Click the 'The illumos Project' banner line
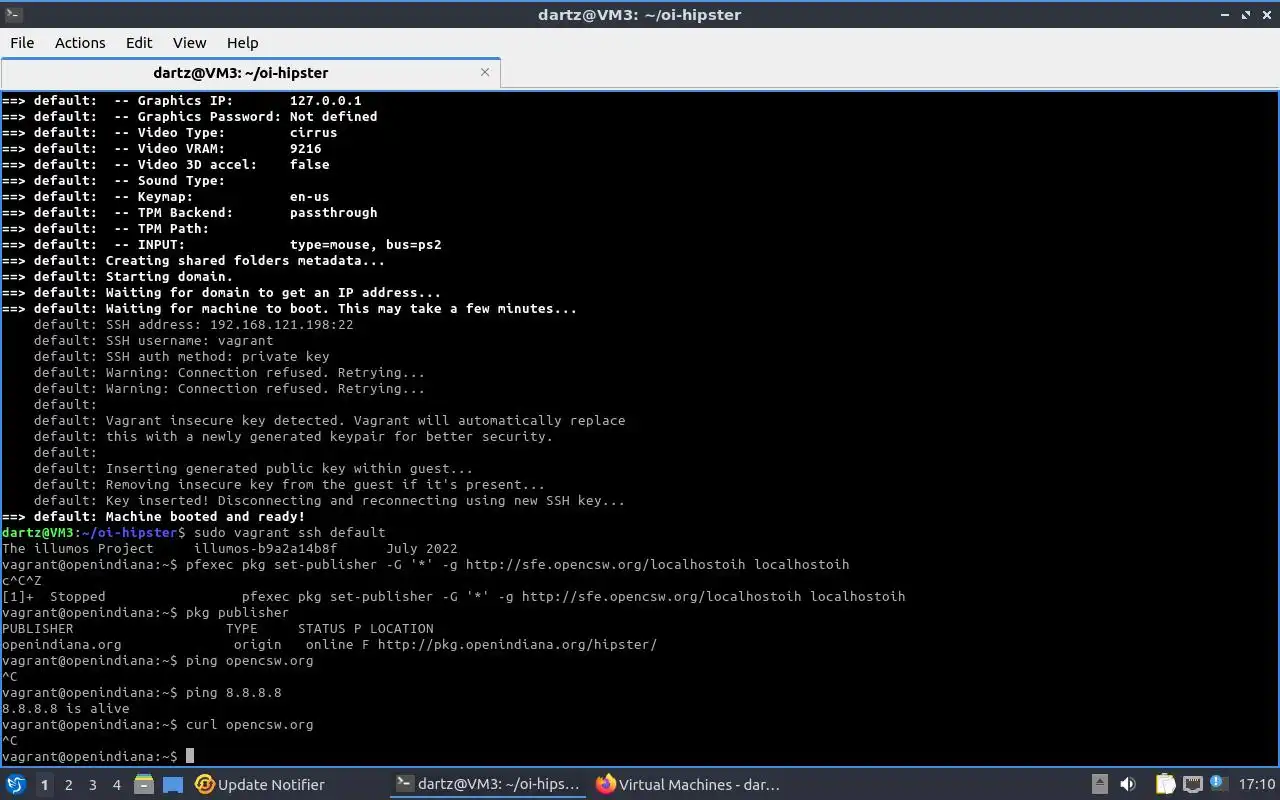This screenshot has height=800, width=1280. tap(229, 548)
